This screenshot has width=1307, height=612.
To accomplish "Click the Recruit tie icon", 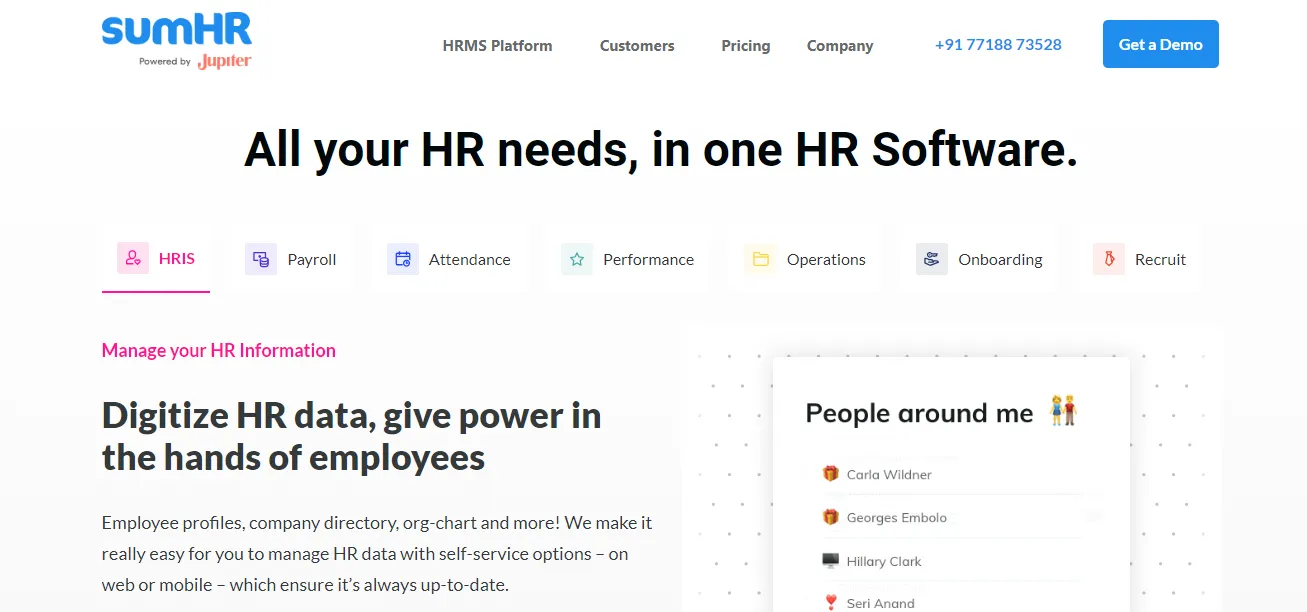I will click(1109, 259).
